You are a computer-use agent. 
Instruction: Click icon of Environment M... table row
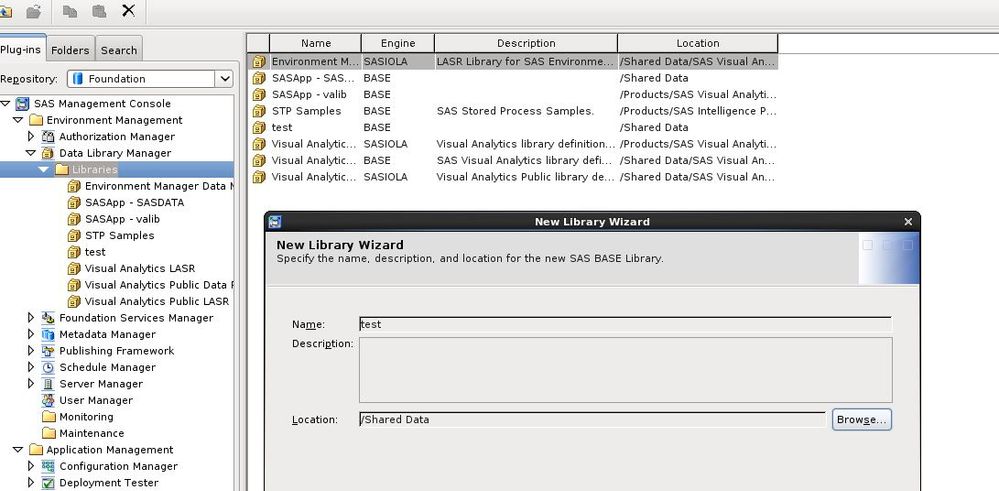click(258, 62)
